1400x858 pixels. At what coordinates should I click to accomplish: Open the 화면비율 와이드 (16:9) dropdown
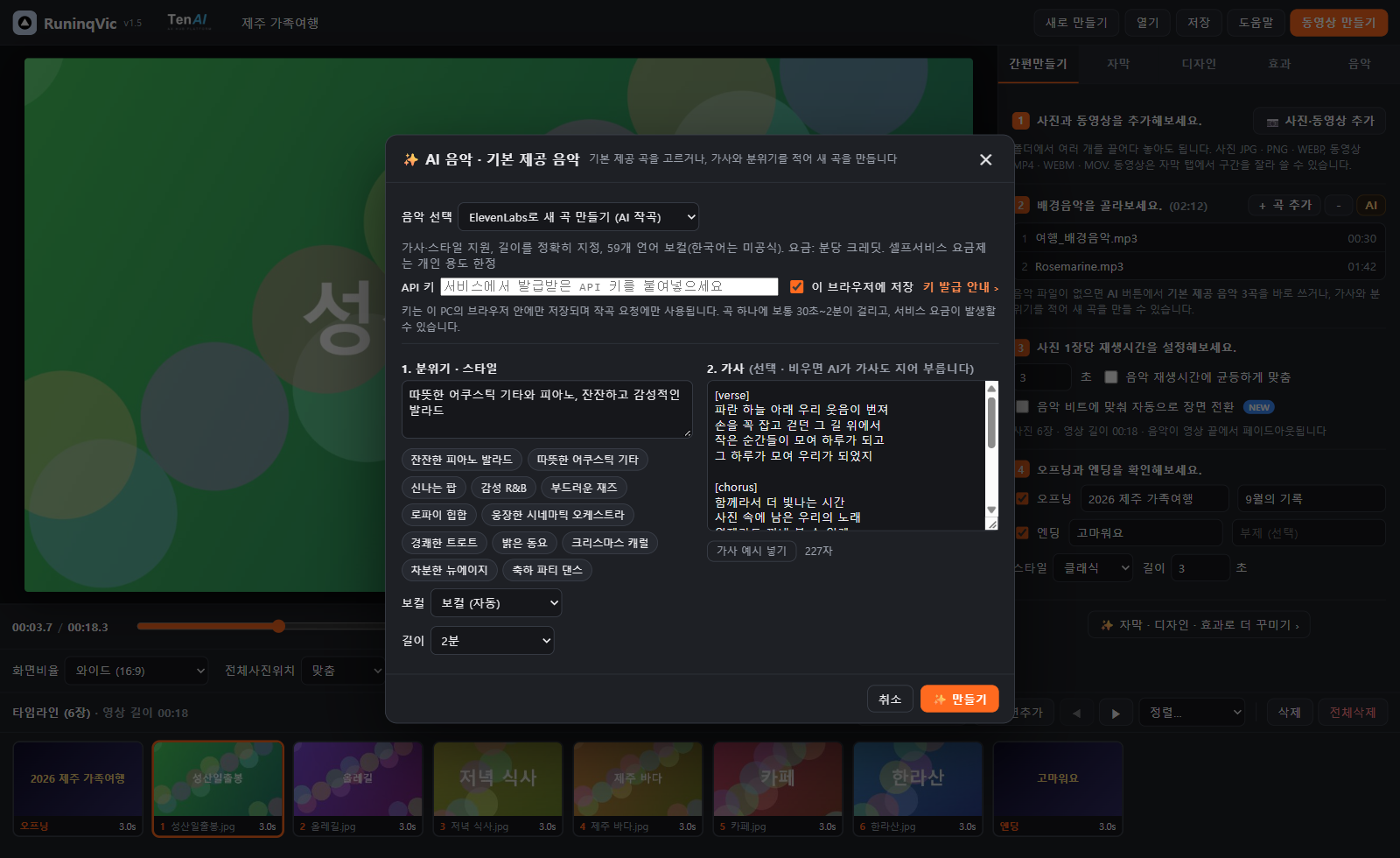(137, 671)
